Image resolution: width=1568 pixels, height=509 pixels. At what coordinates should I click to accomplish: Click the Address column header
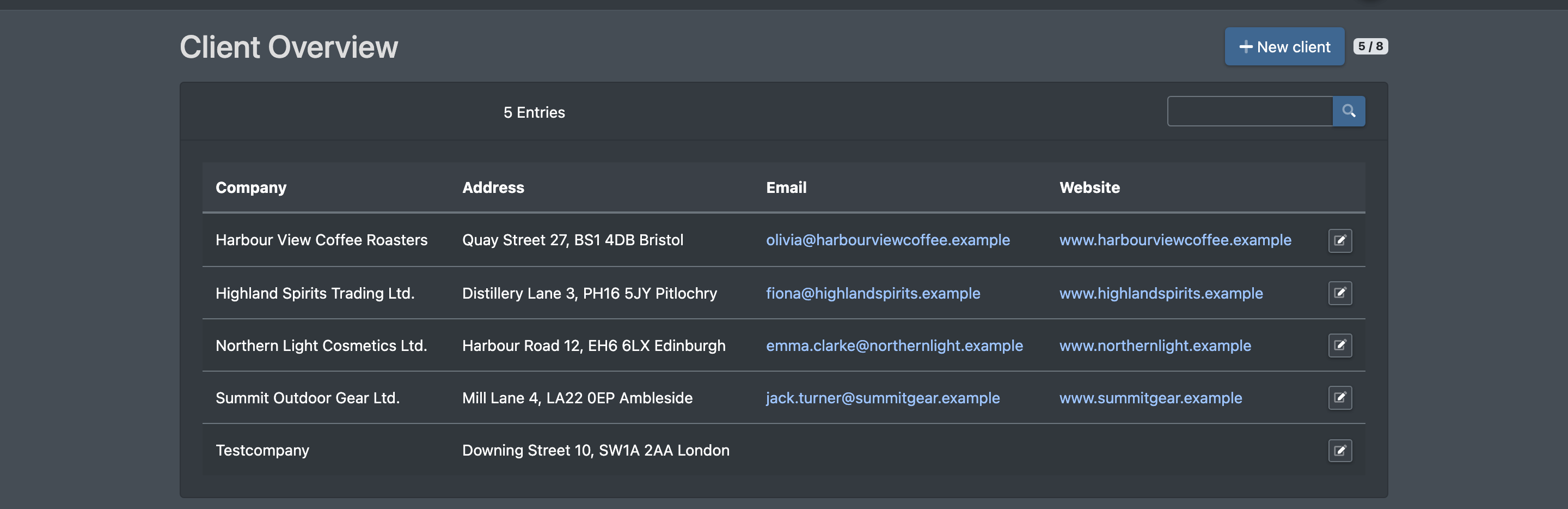(x=493, y=188)
